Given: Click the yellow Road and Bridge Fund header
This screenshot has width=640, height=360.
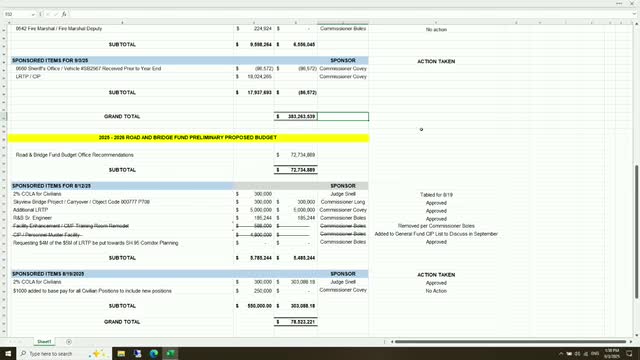Looking at the screenshot, I should point(188,138).
